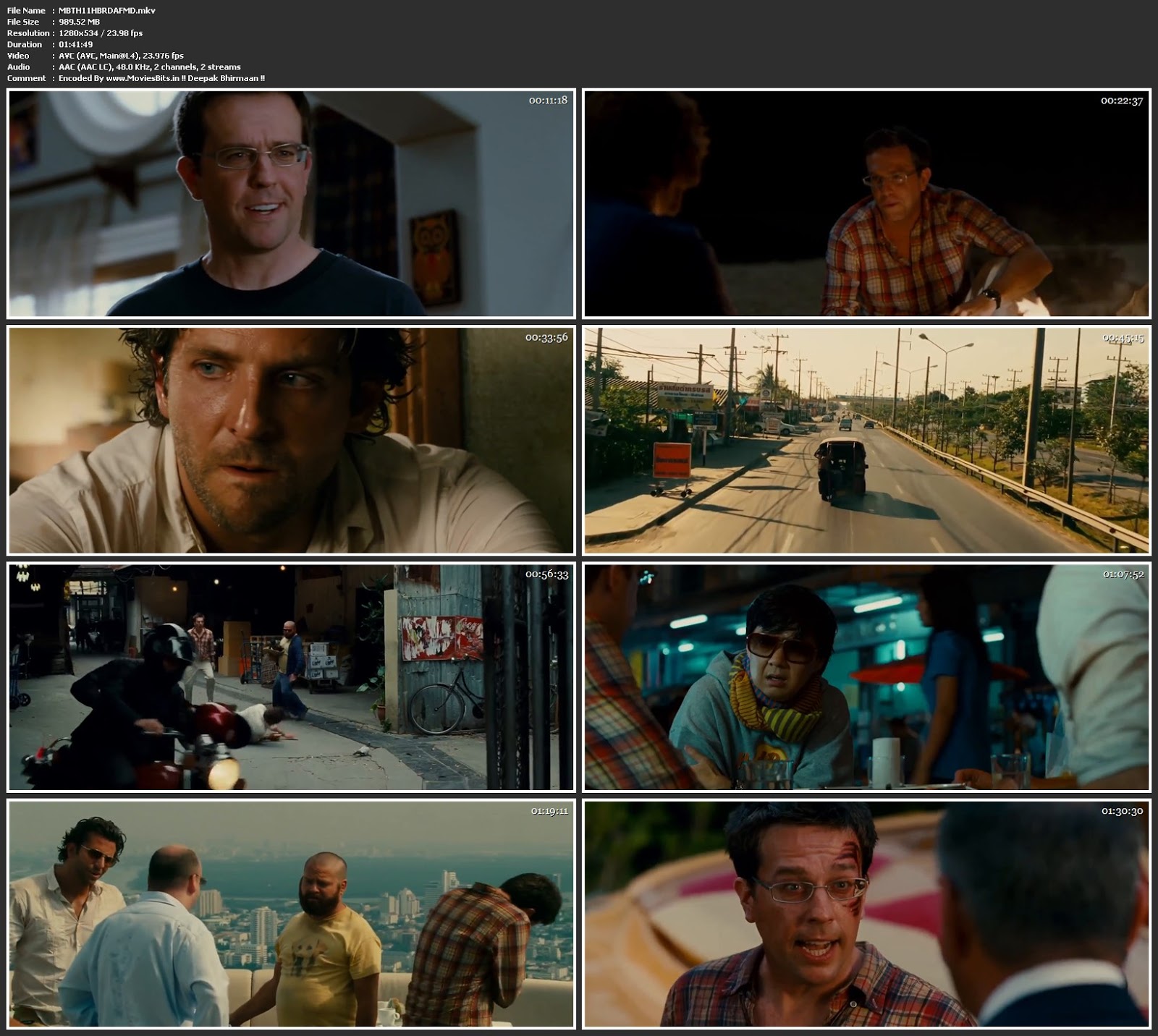The image size is (1158, 1036).
Task: Click the file size value 989.52 MB
Action: point(79,22)
